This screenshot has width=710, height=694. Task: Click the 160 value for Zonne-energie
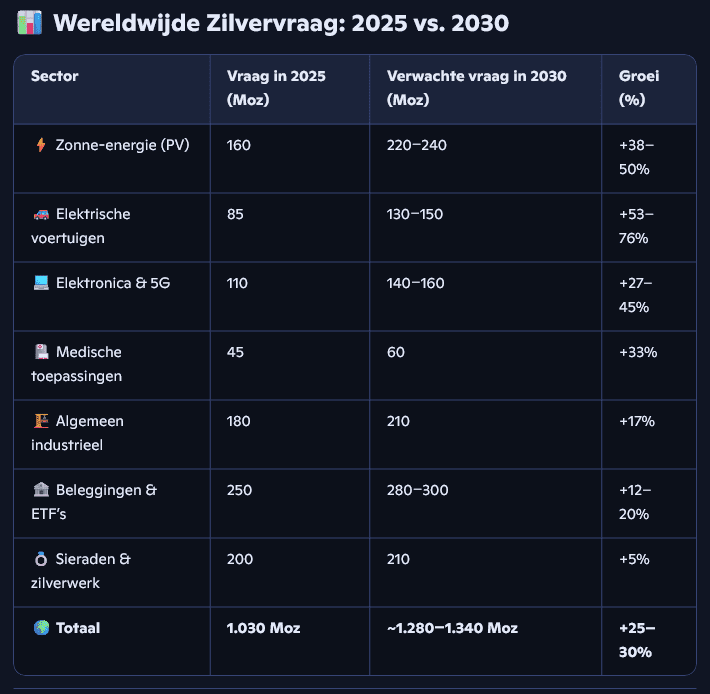tap(239, 145)
